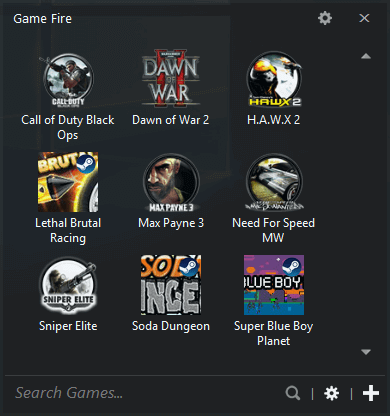Select the Super Blue Boy Planet thumbnail

274,285
